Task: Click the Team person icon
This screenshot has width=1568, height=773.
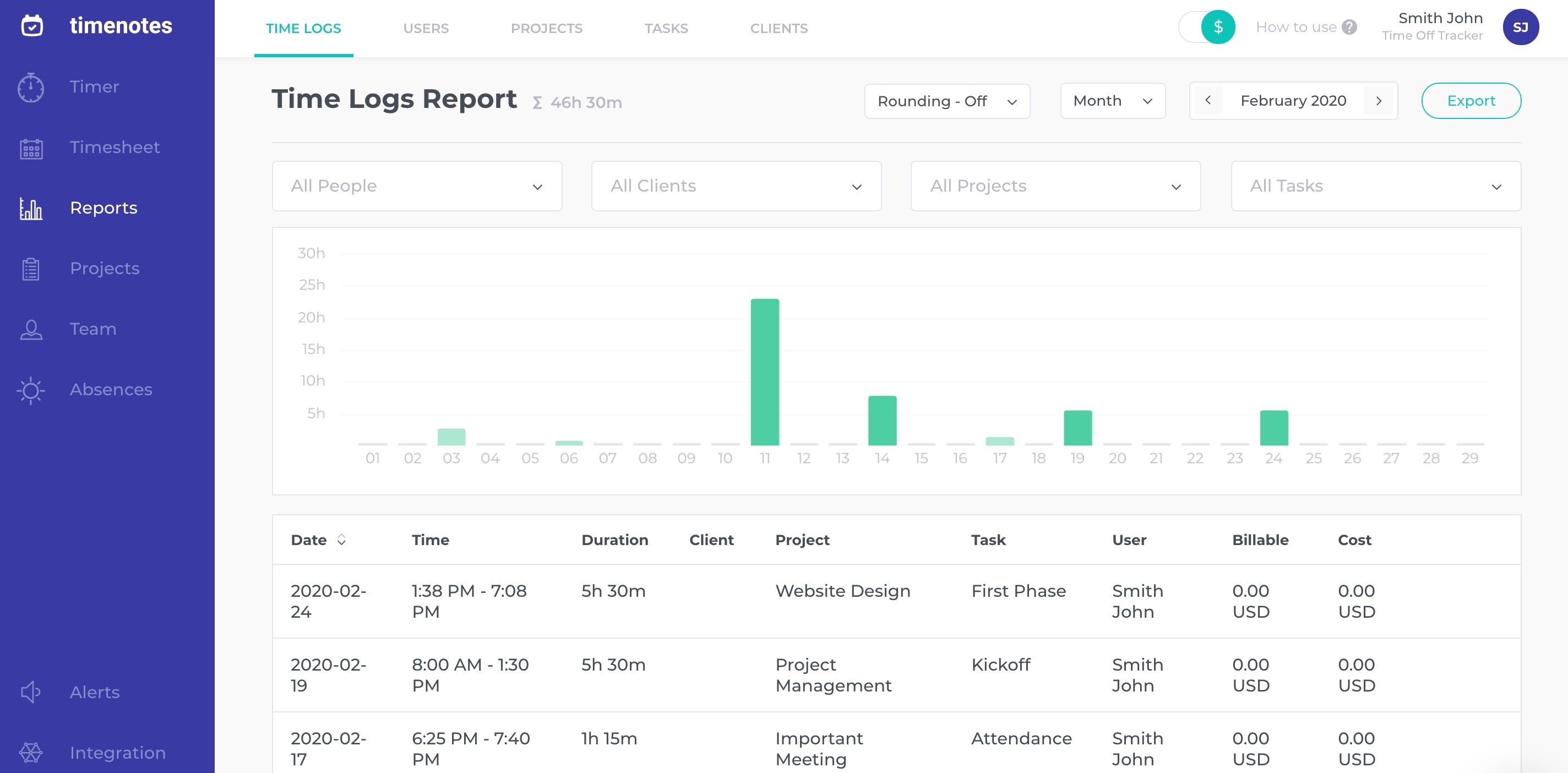Action: point(30,329)
